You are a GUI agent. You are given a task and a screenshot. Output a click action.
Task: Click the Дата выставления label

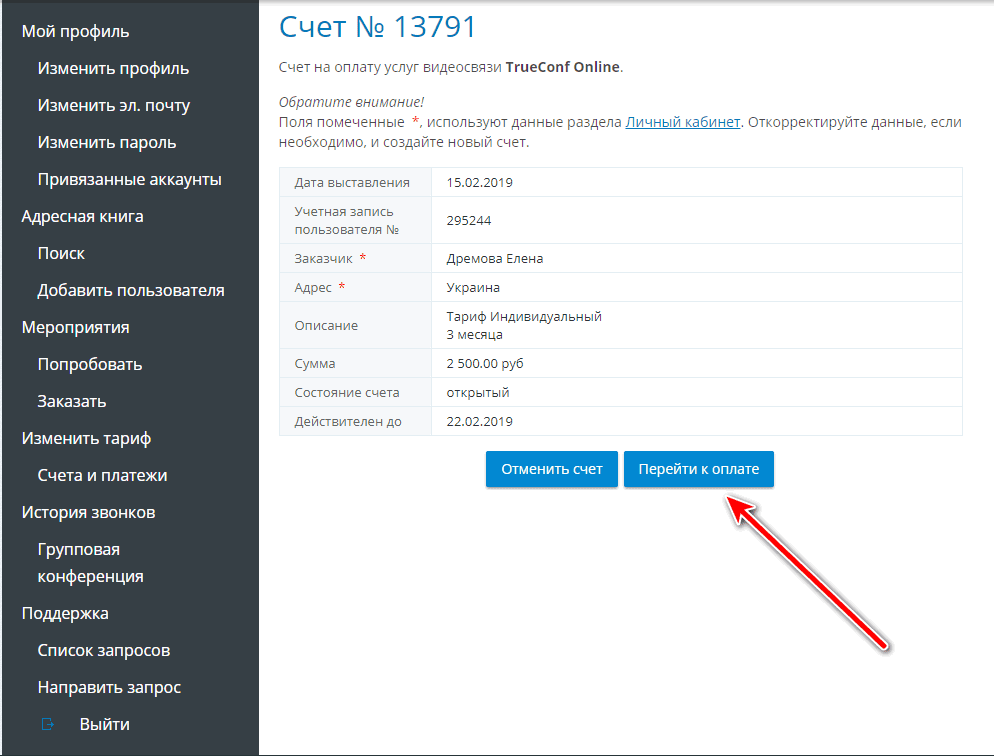(x=352, y=183)
